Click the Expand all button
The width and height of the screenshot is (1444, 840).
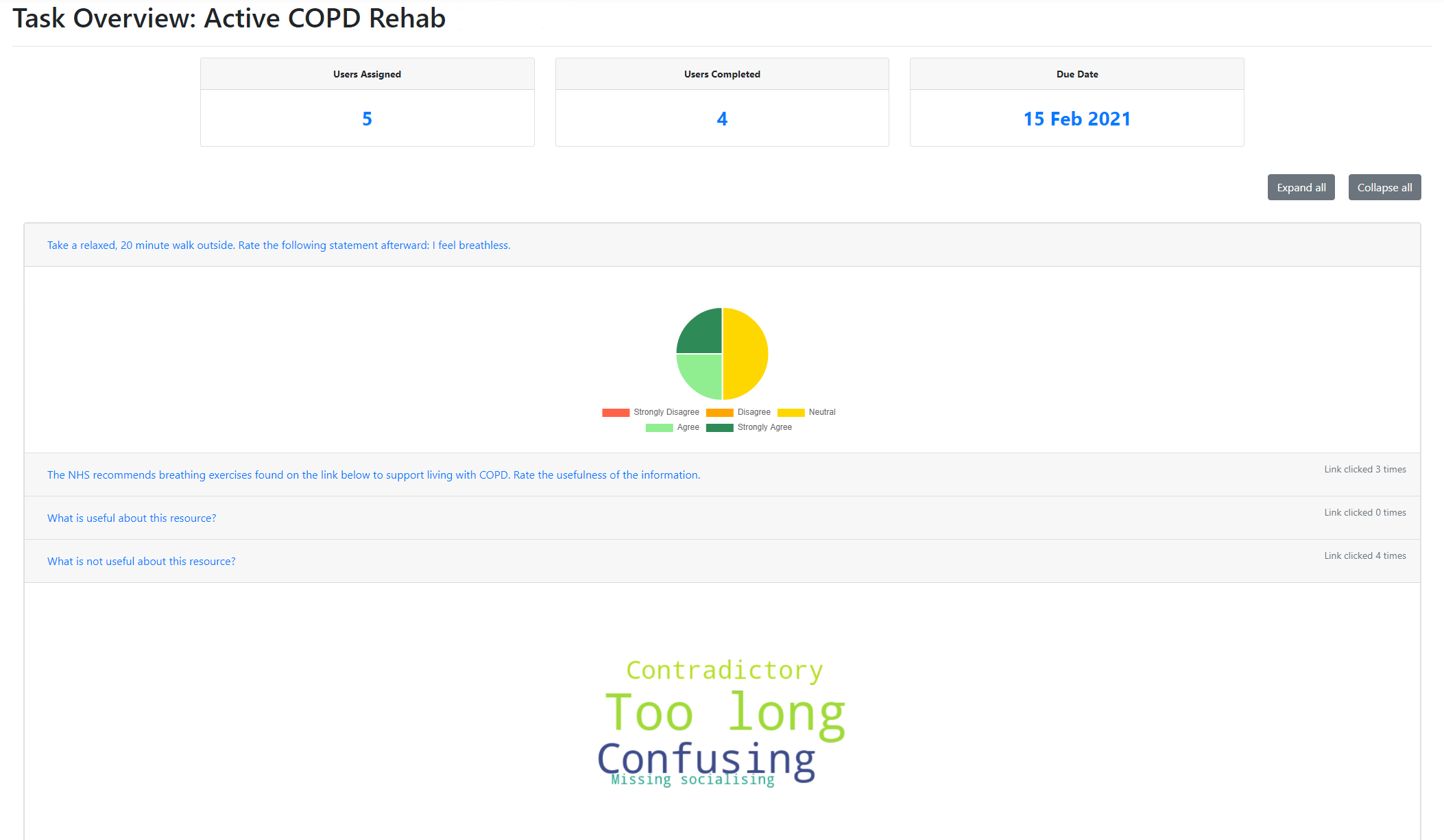[x=1301, y=187]
